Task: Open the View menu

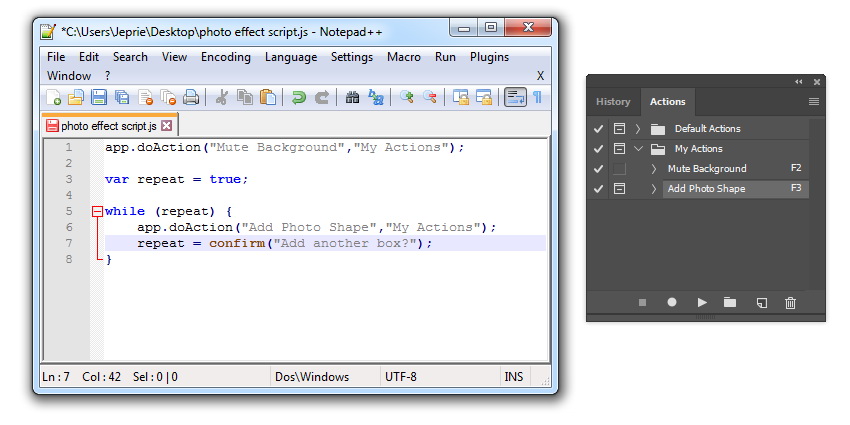Action: (174, 57)
